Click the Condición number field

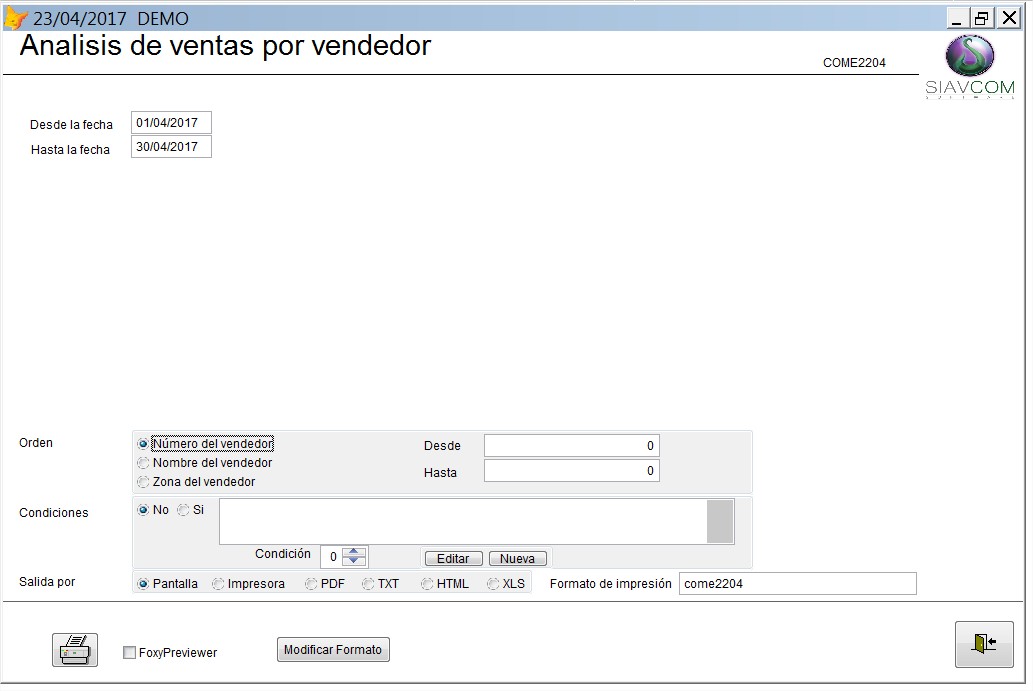[331, 557]
